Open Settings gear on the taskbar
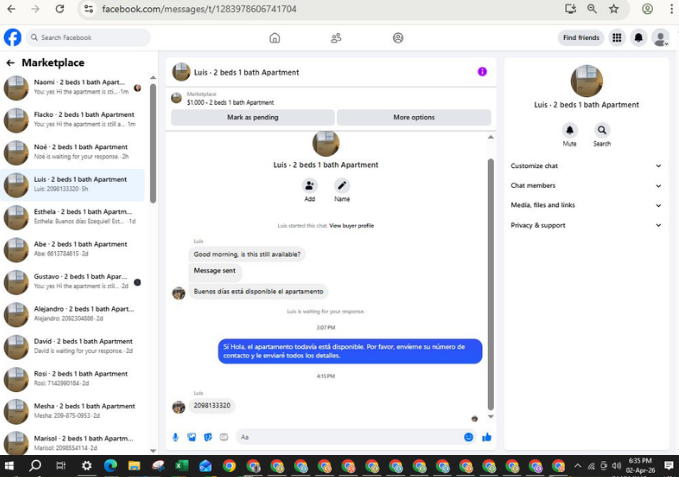Image resolution: width=679 pixels, height=477 pixels. coord(87,466)
